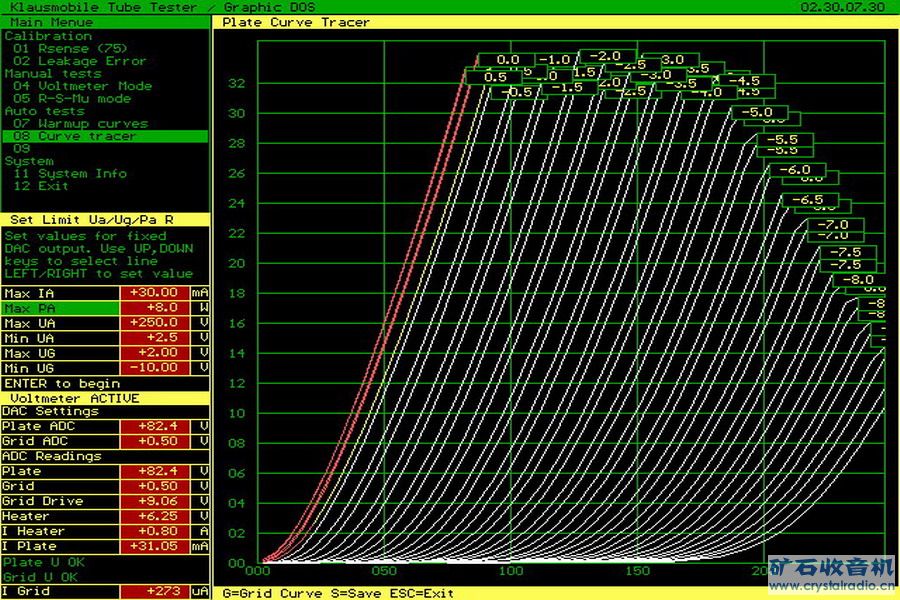
Task: Click the Manual tests section heading
Action: [53, 73]
